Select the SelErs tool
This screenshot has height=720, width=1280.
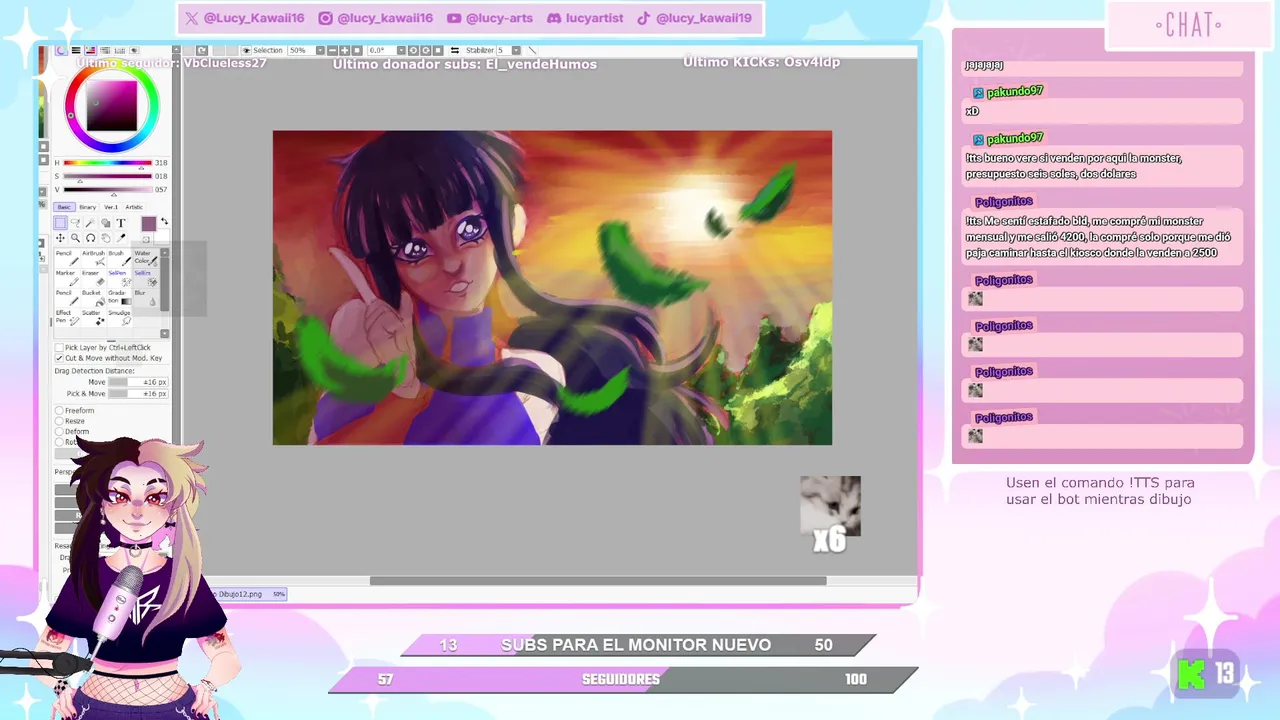click(x=146, y=278)
